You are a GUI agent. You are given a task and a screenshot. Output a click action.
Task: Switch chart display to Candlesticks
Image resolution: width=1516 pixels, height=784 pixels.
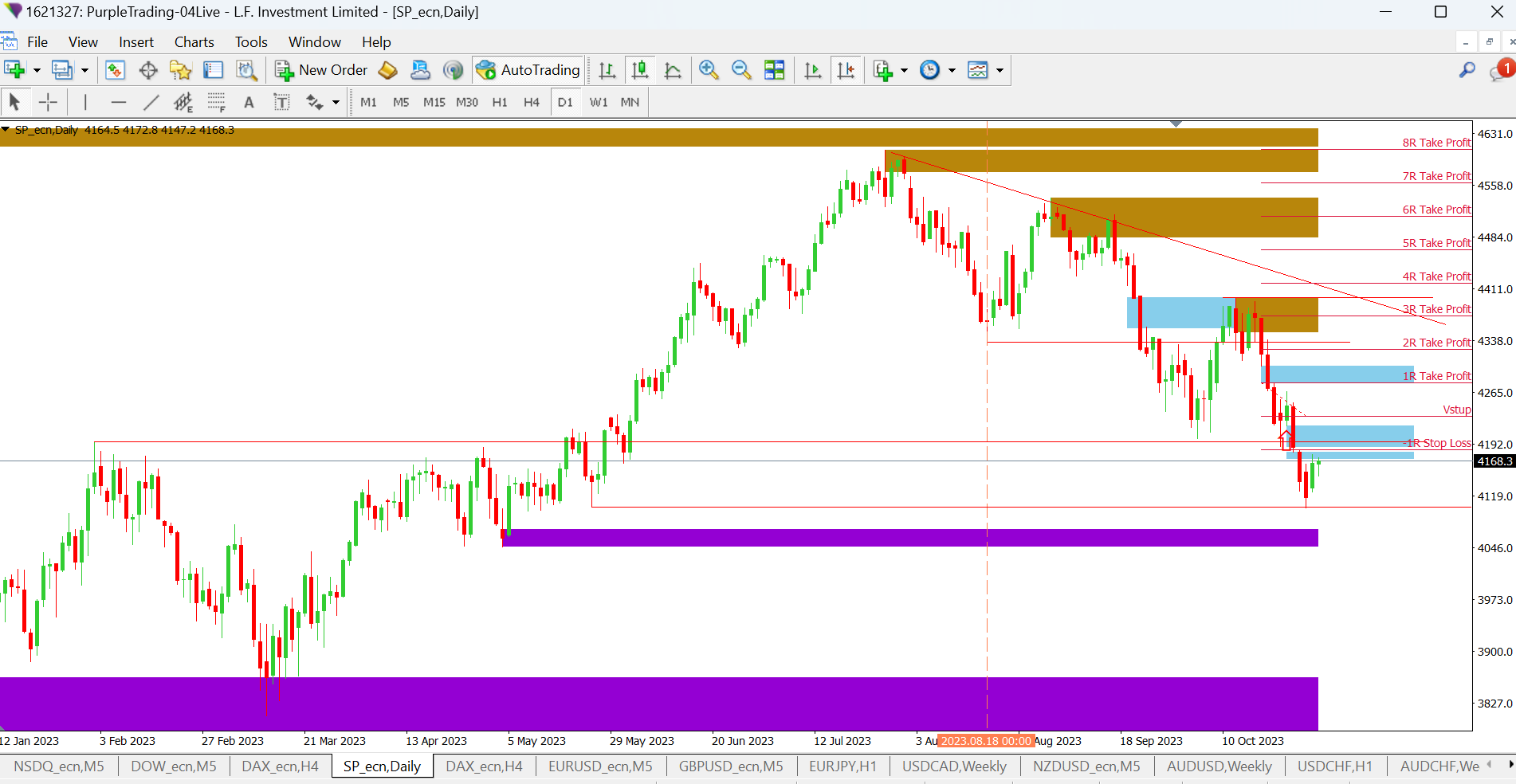pos(639,70)
